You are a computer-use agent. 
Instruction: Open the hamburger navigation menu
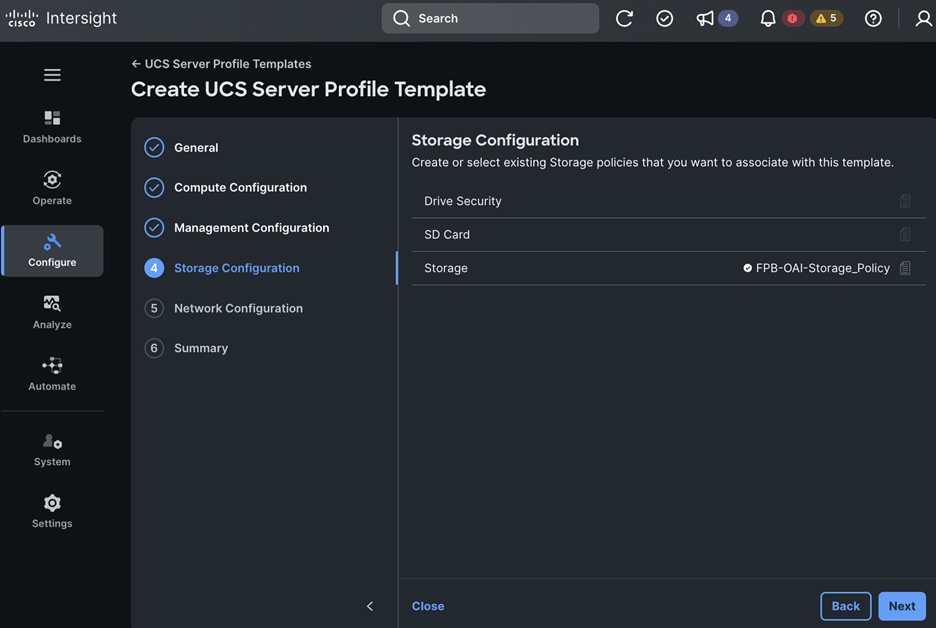[52, 75]
